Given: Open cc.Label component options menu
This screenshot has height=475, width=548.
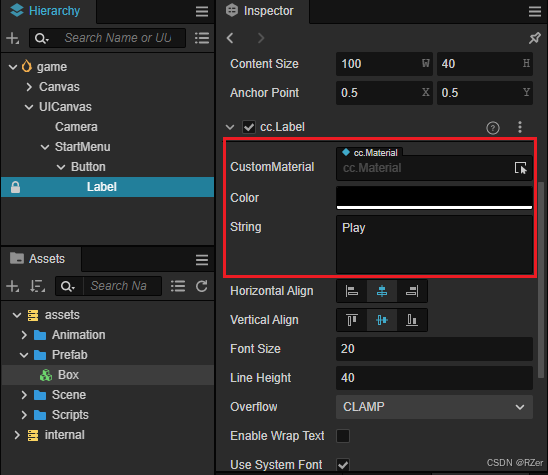Looking at the screenshot, I should [520, 127].
